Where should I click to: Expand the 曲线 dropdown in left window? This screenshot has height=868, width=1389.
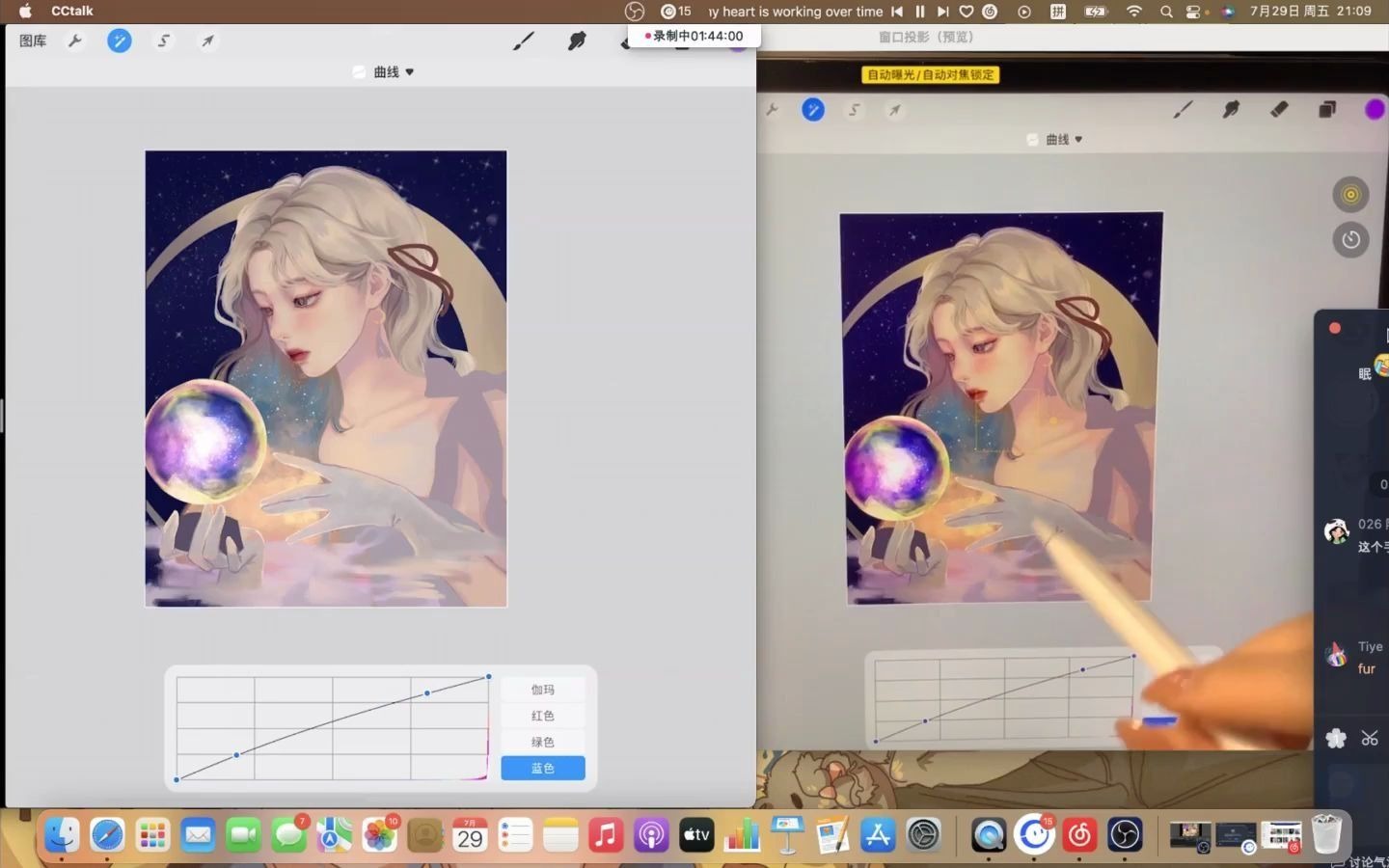pos(394,72)
